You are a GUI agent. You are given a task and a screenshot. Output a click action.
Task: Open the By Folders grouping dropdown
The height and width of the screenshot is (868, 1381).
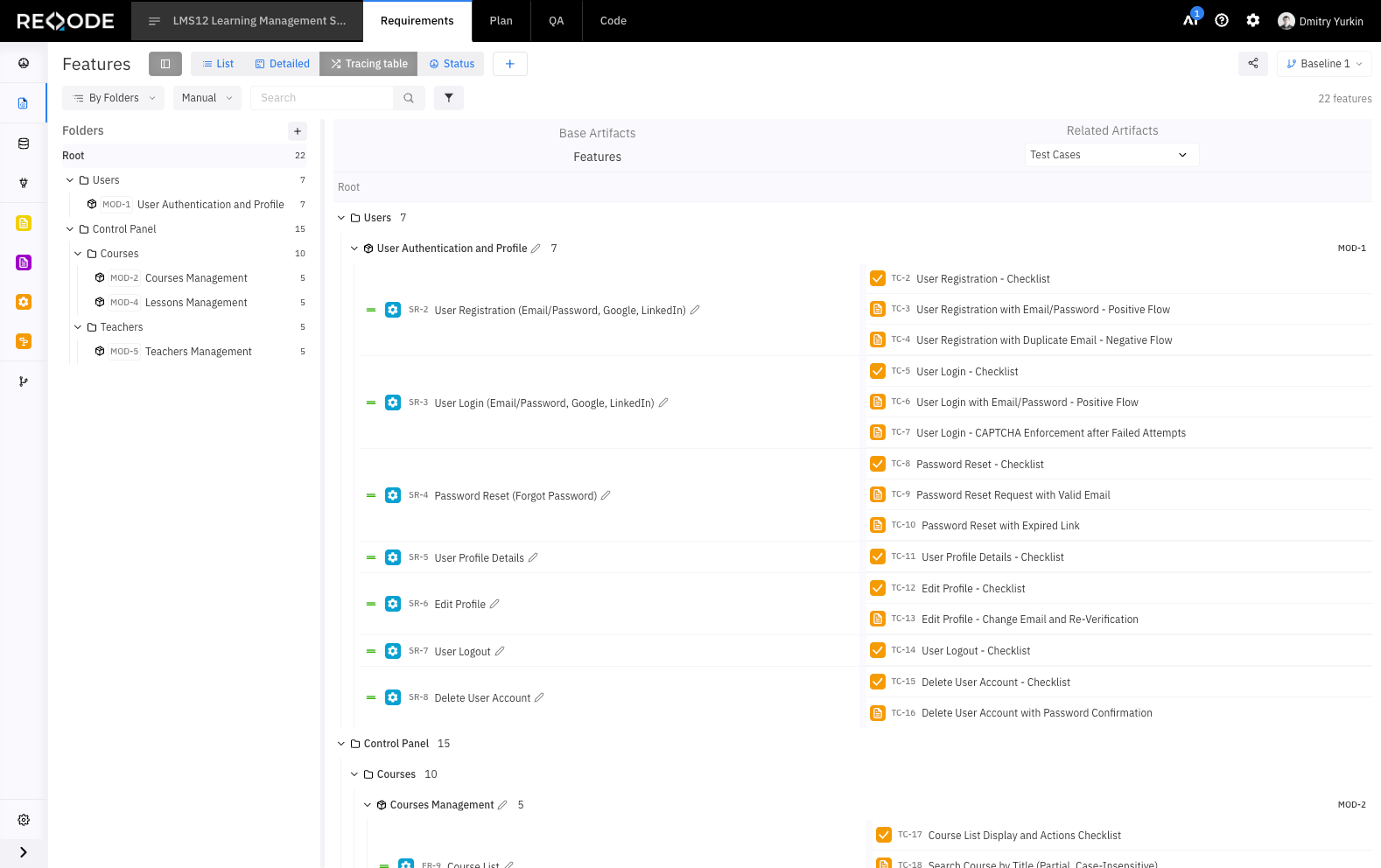pos(113,98)
